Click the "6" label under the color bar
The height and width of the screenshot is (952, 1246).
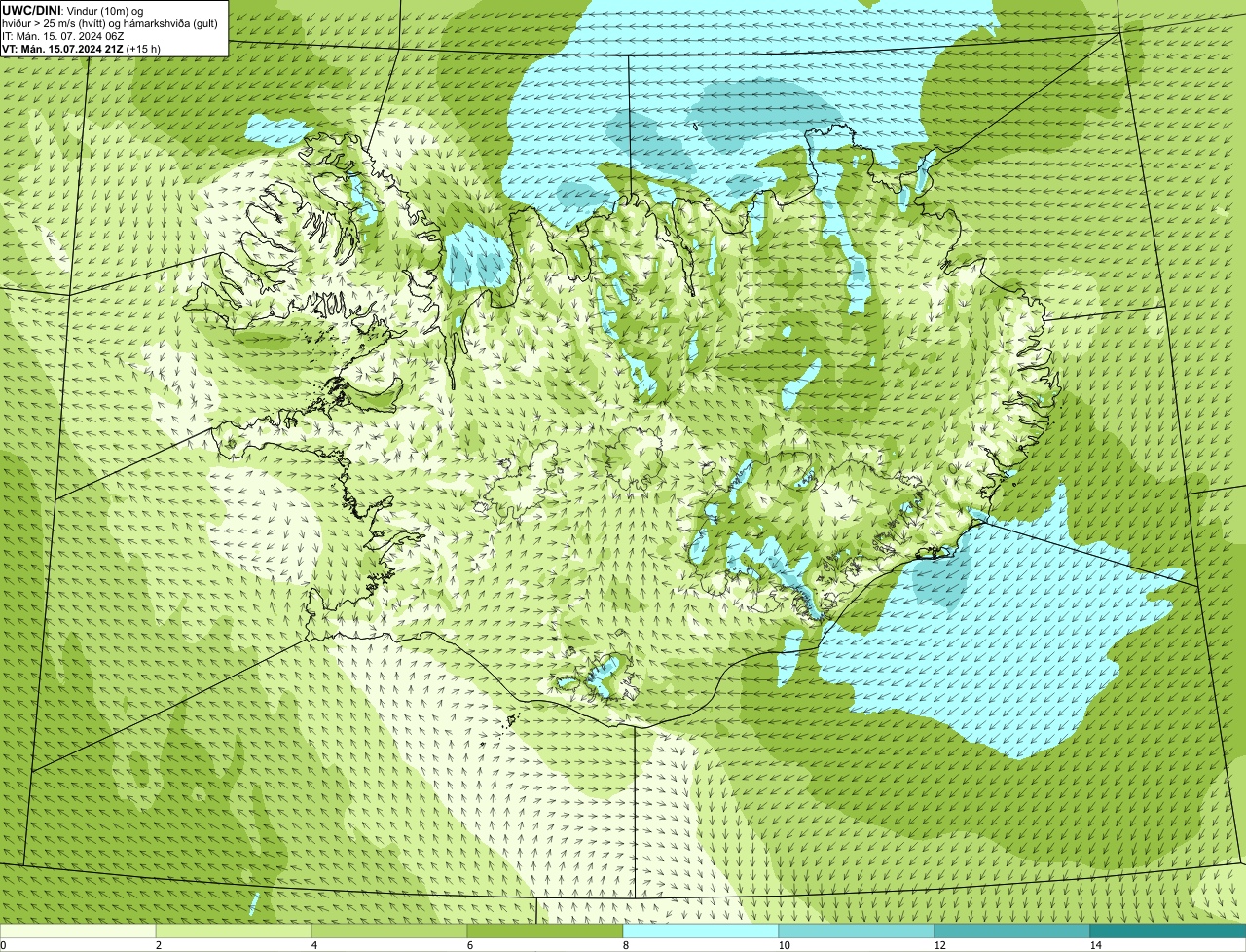469,945
